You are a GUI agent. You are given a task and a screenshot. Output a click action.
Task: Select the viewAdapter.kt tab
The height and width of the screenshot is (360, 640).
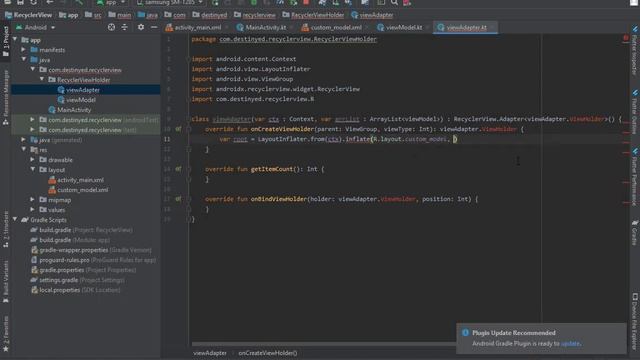tap(464, 27)
